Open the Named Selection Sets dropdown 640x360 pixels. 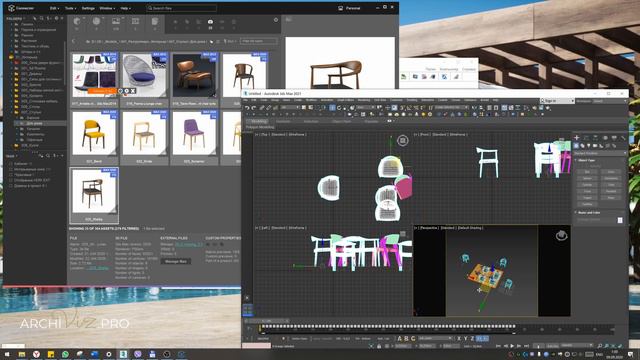point(451,108)
